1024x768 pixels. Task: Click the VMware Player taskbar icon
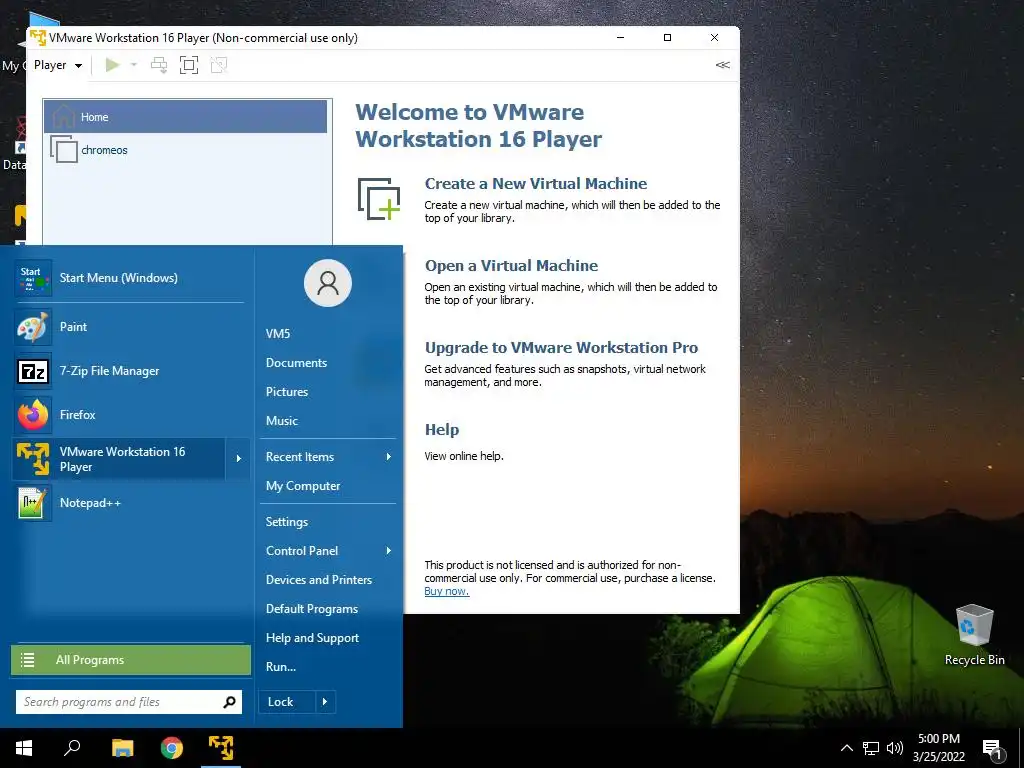tap(221, 748)
